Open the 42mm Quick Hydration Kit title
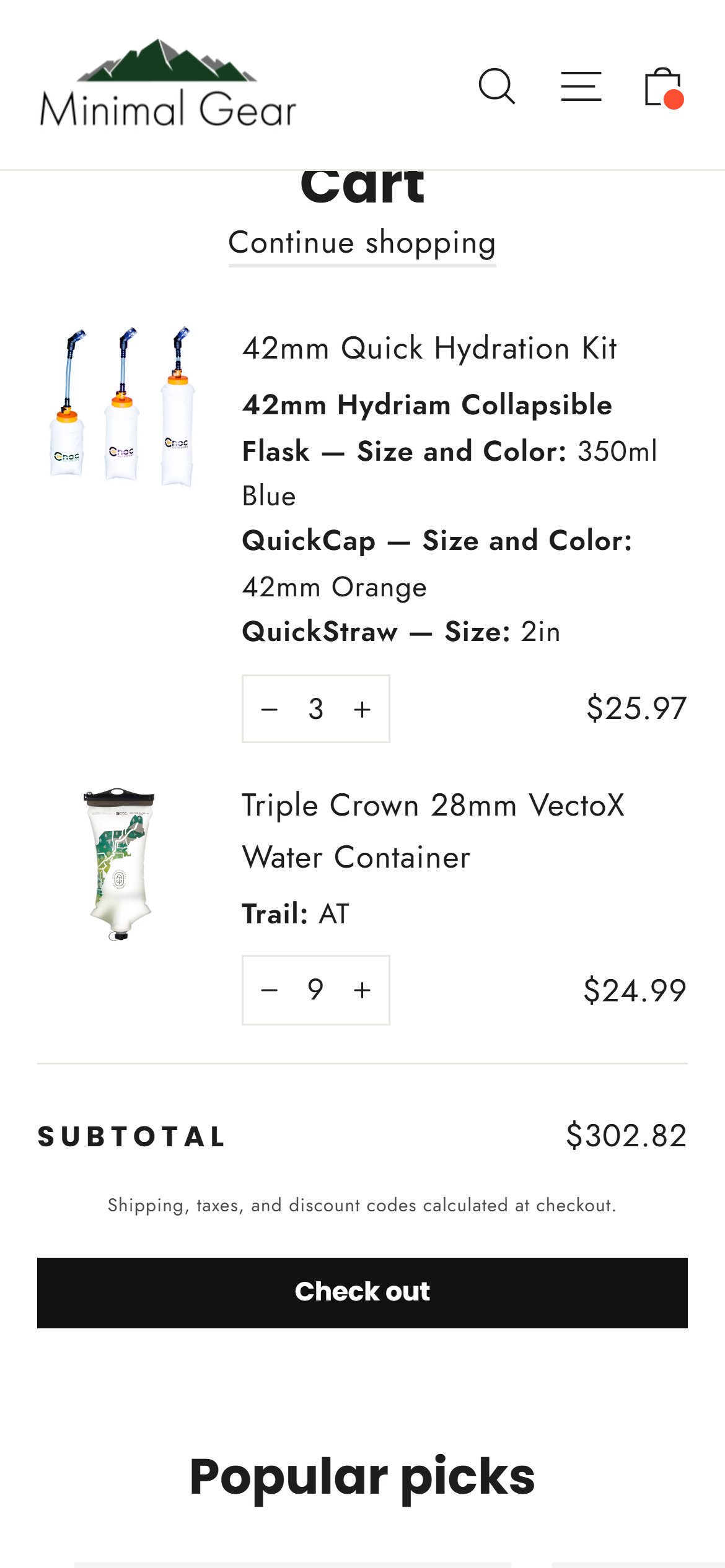 (429, 348)
